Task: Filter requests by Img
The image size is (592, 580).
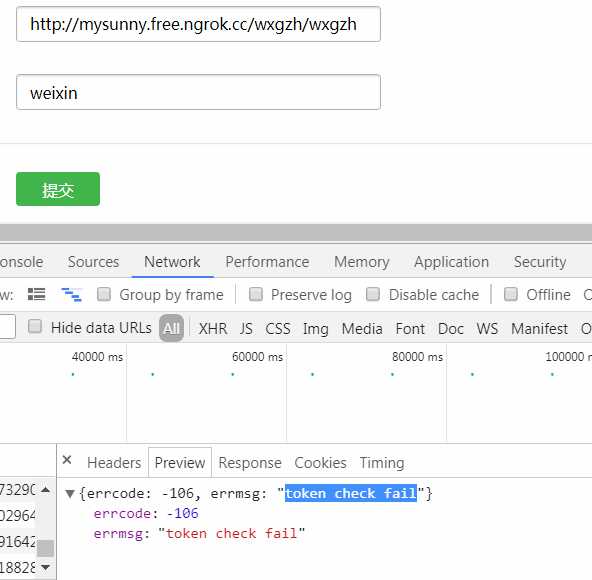Action: pyautogui.click(x=316, y=329)
